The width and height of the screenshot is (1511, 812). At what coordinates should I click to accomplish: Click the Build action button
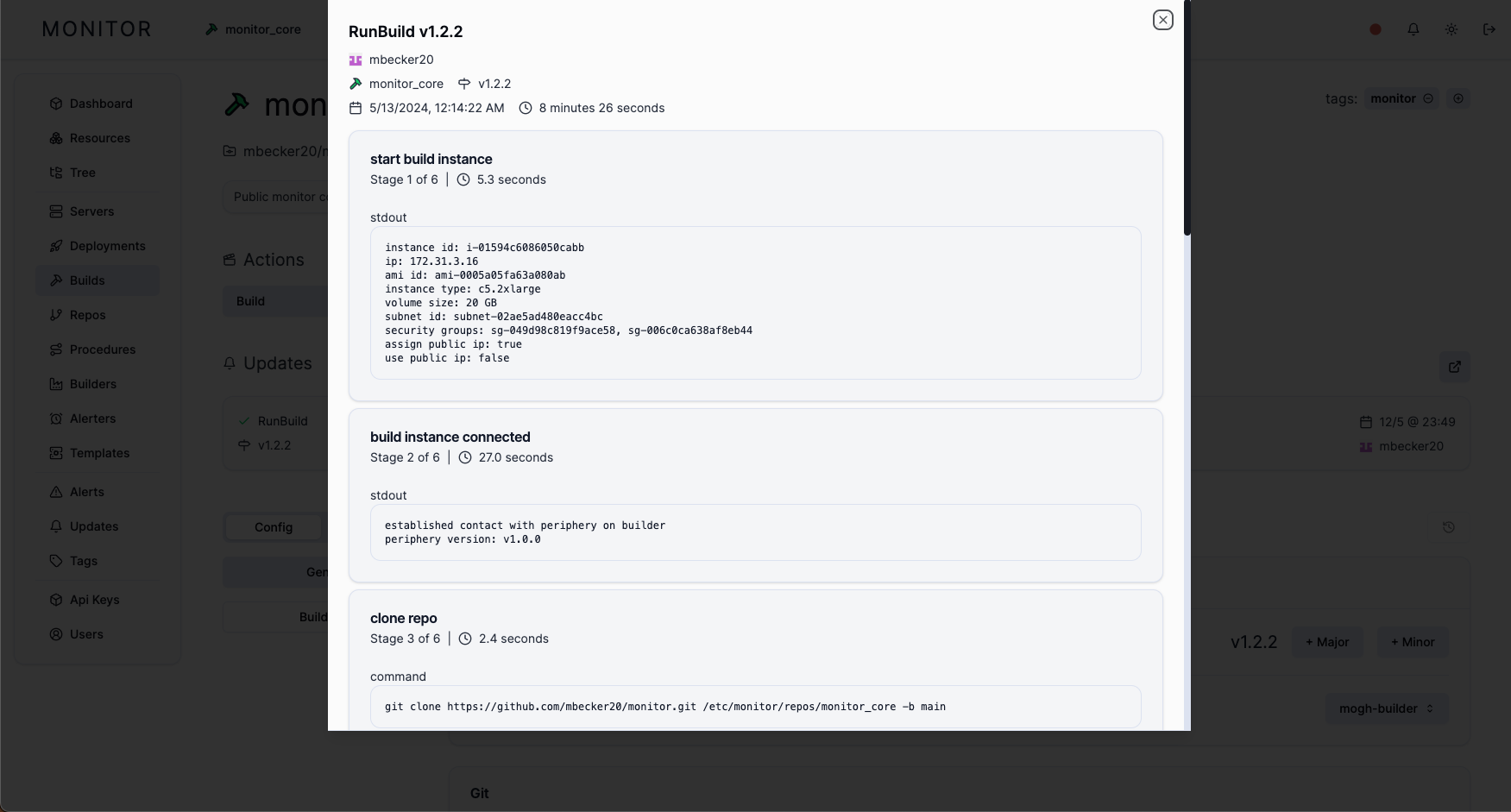pyautogui.click(x=275, y=301)
